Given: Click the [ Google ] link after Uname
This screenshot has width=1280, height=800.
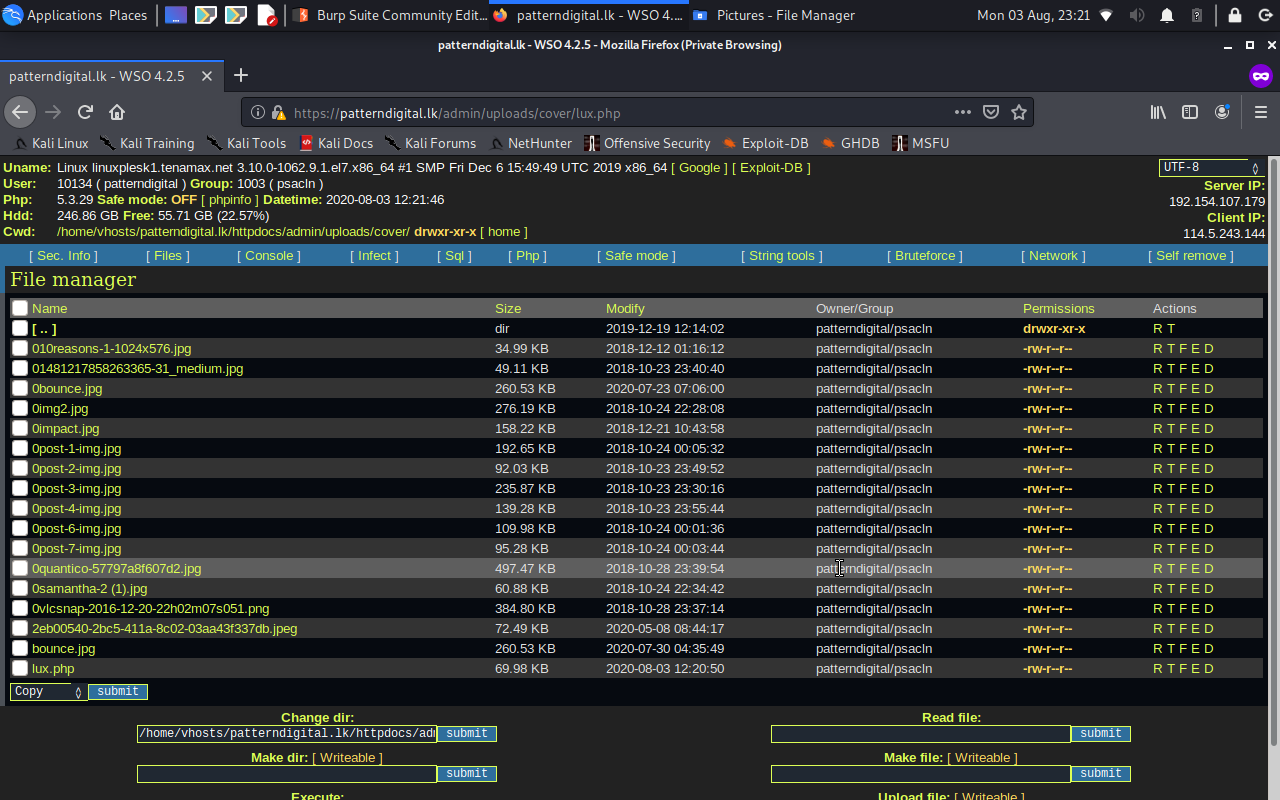Looking at the screenshot, I should (699, 168).
